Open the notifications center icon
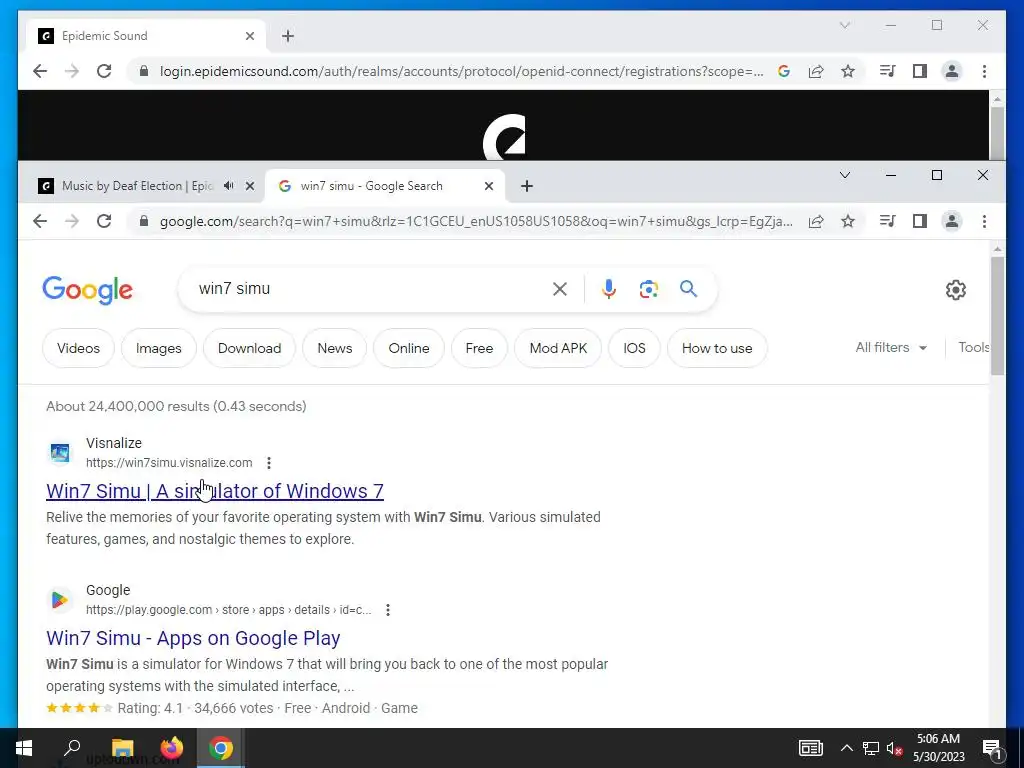This screenshot has height=768, width=1024. click(x=992, y=748)
